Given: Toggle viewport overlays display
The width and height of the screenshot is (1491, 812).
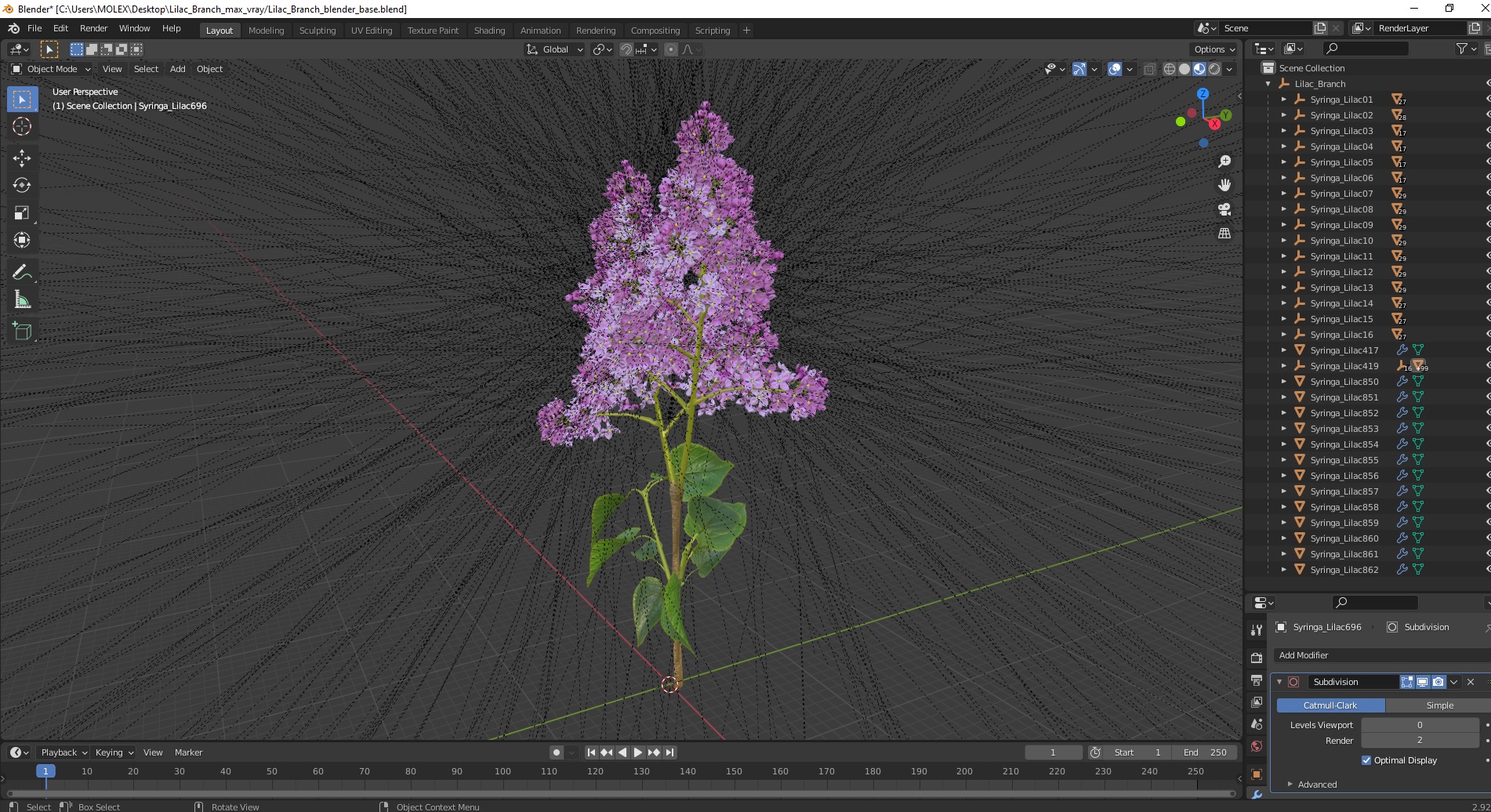Looking at the screenshot, I should tap(1115, 69).
